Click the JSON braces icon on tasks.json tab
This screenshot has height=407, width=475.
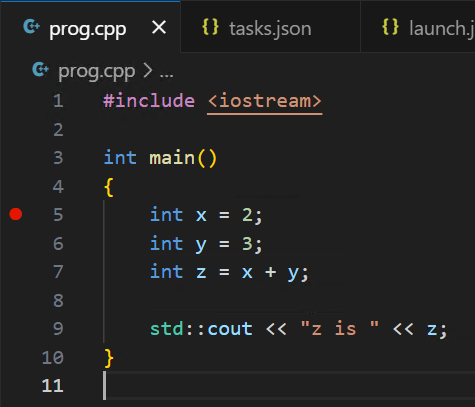[x=210, y=27]
